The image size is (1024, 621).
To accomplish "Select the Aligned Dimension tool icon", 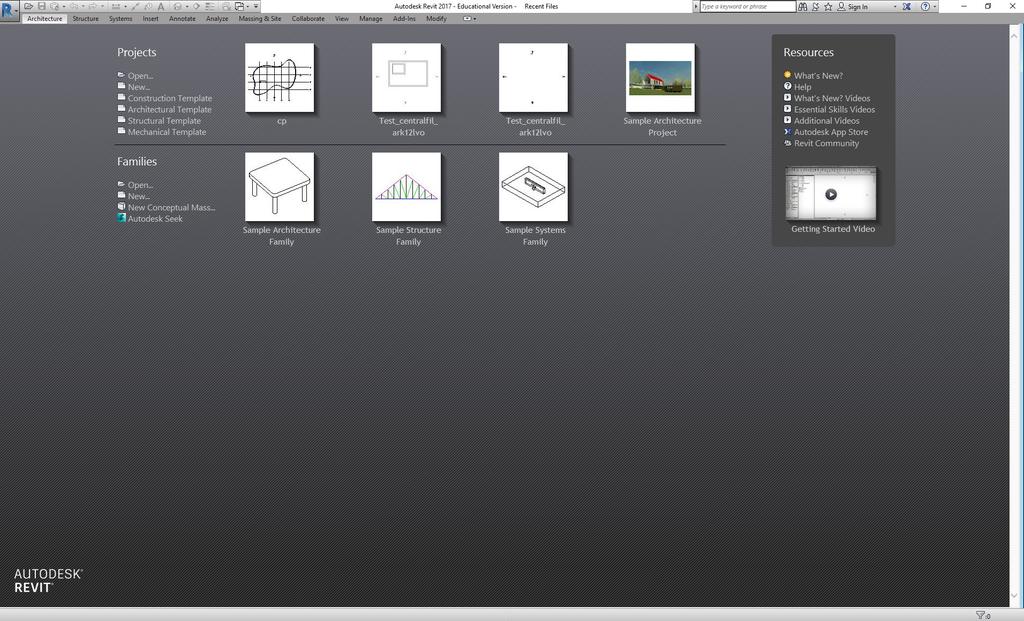I will [135, 7].
